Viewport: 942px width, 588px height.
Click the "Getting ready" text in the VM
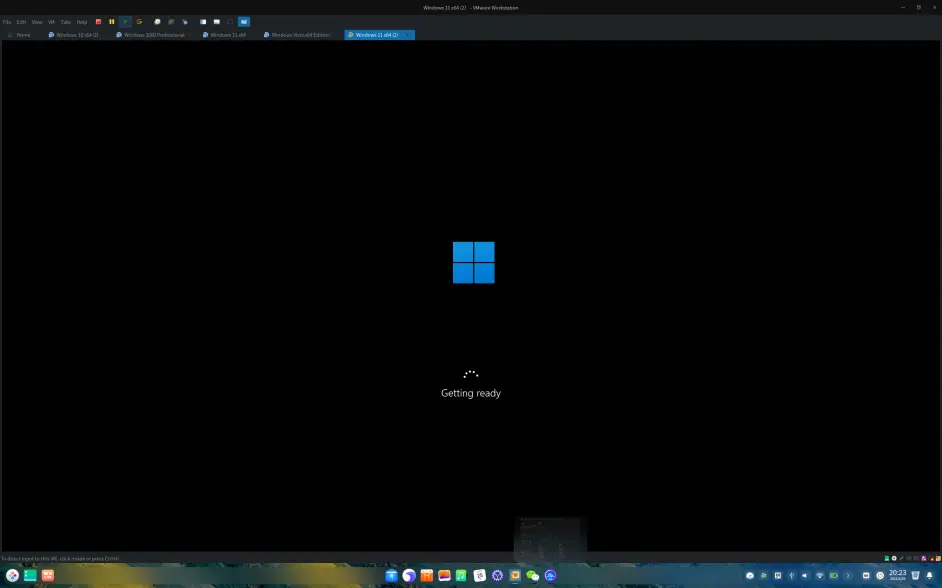[471, 393]
